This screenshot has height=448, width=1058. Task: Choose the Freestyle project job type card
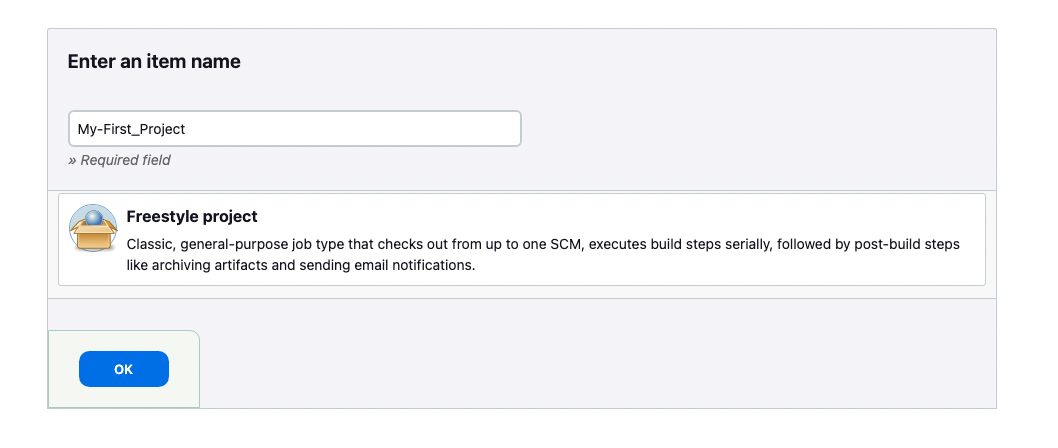pyautogui.click(x=522, y=240)
